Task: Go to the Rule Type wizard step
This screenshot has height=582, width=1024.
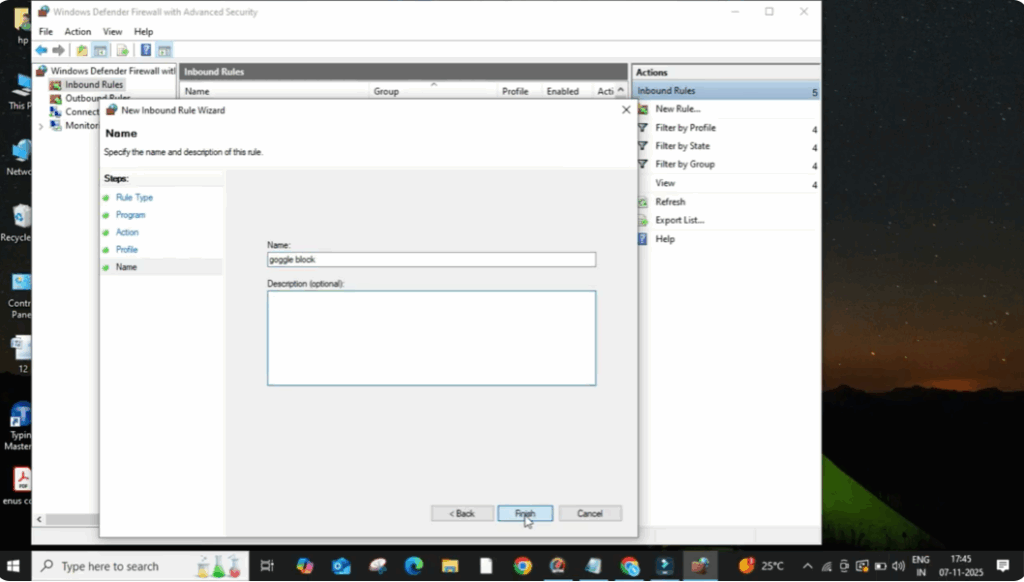Action: click(134, 198)
